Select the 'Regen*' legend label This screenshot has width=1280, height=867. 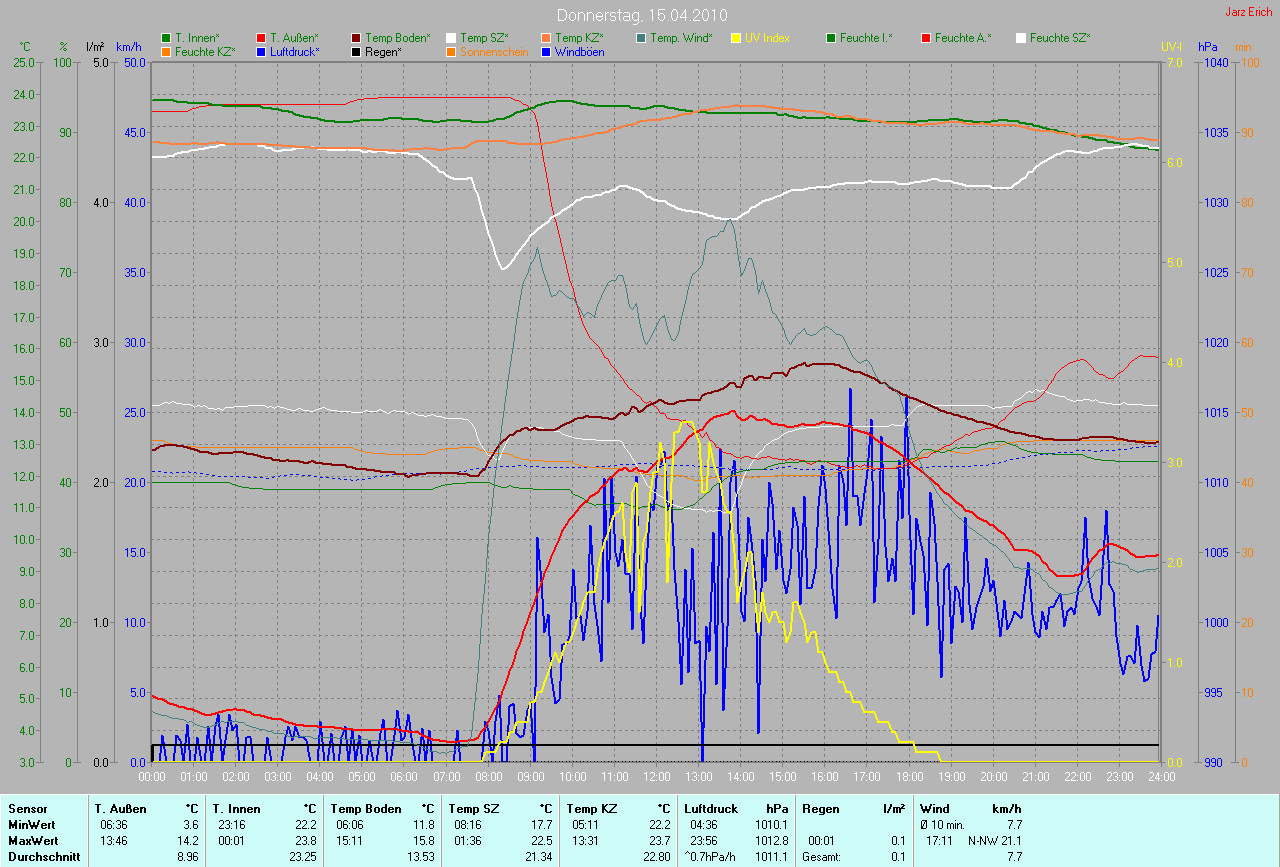click(x=383, y=51)
